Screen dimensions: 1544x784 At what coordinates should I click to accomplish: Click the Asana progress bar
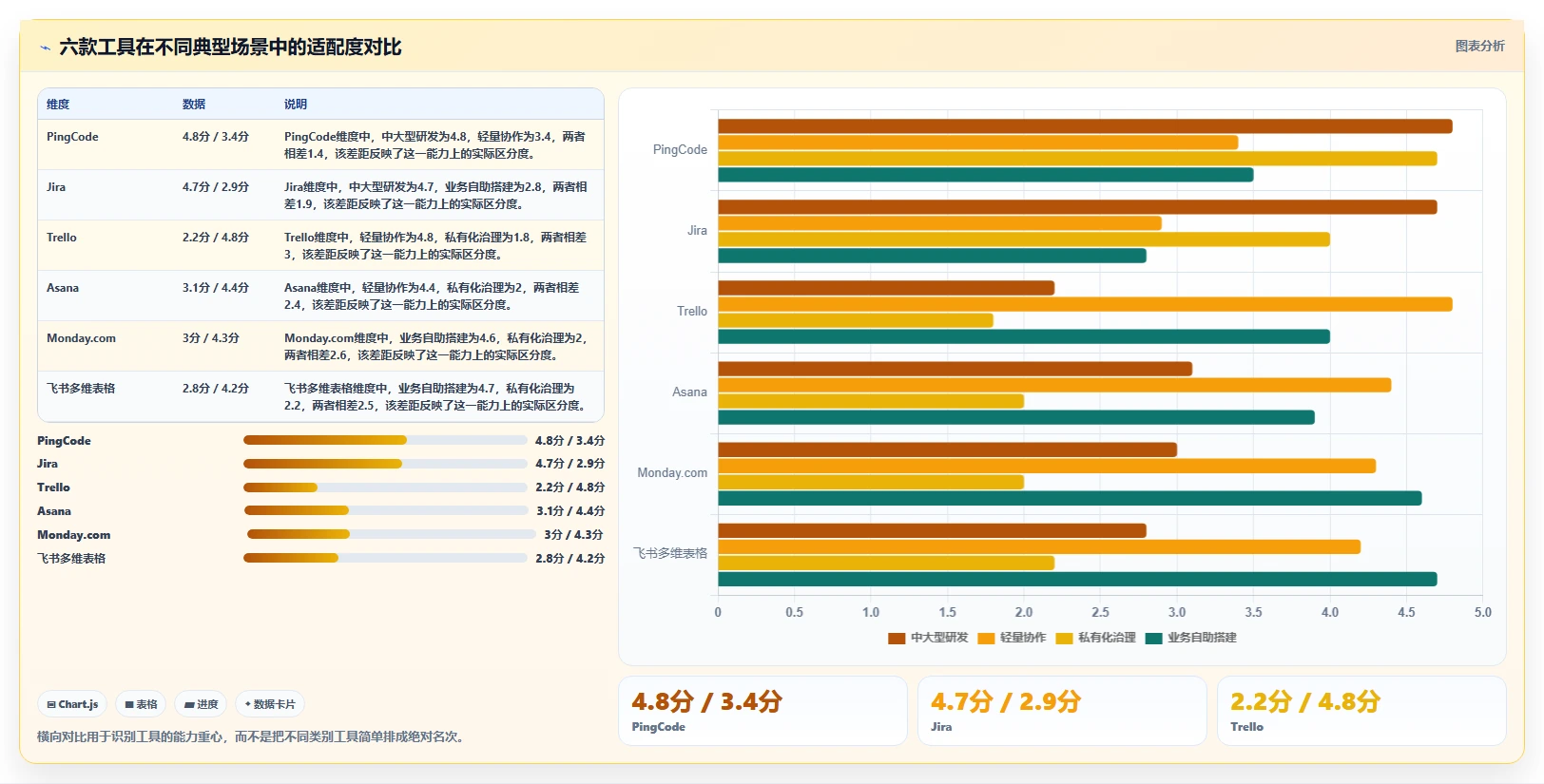coord(385,510)
